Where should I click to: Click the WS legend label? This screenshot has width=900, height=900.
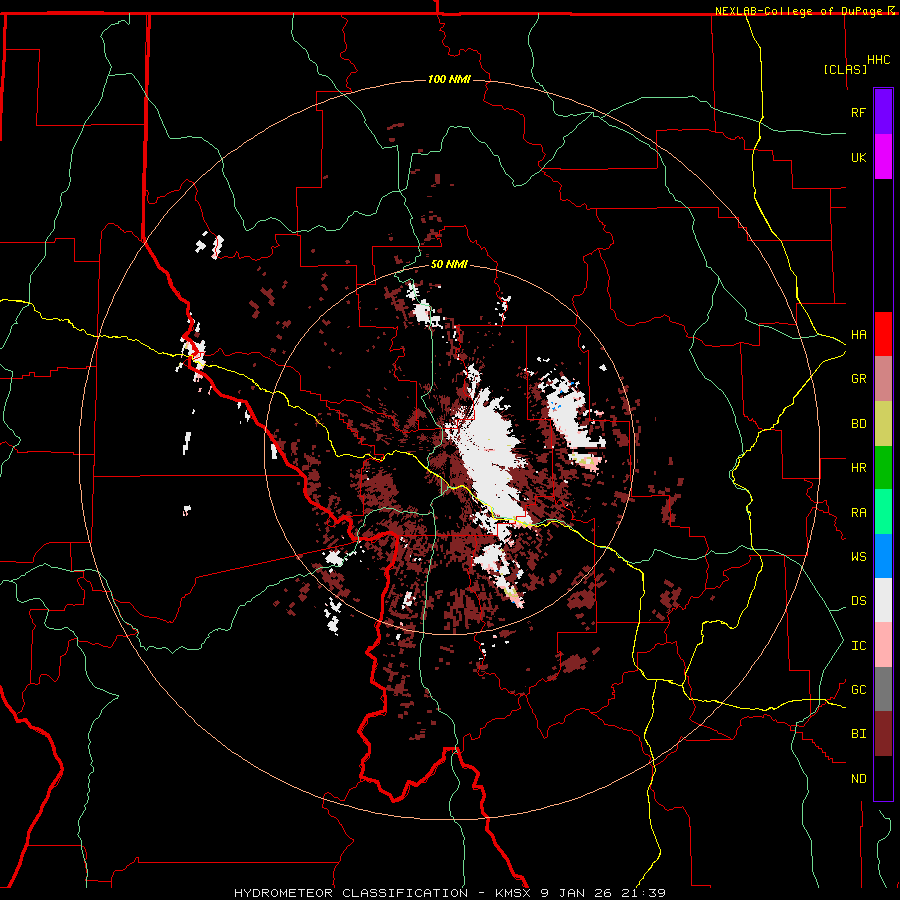pyautogui.click(x=858, y=557)
